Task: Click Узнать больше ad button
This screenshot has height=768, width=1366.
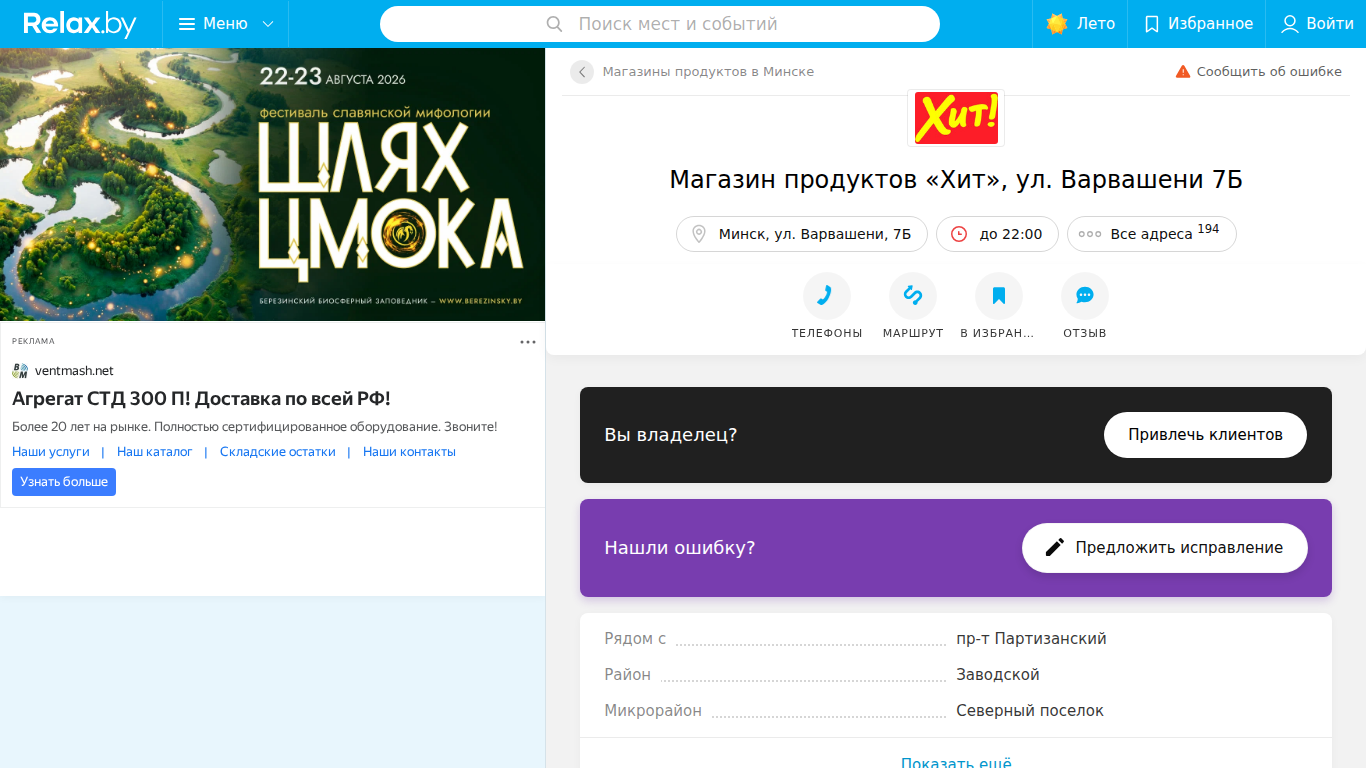Action: tap(64, 482)
